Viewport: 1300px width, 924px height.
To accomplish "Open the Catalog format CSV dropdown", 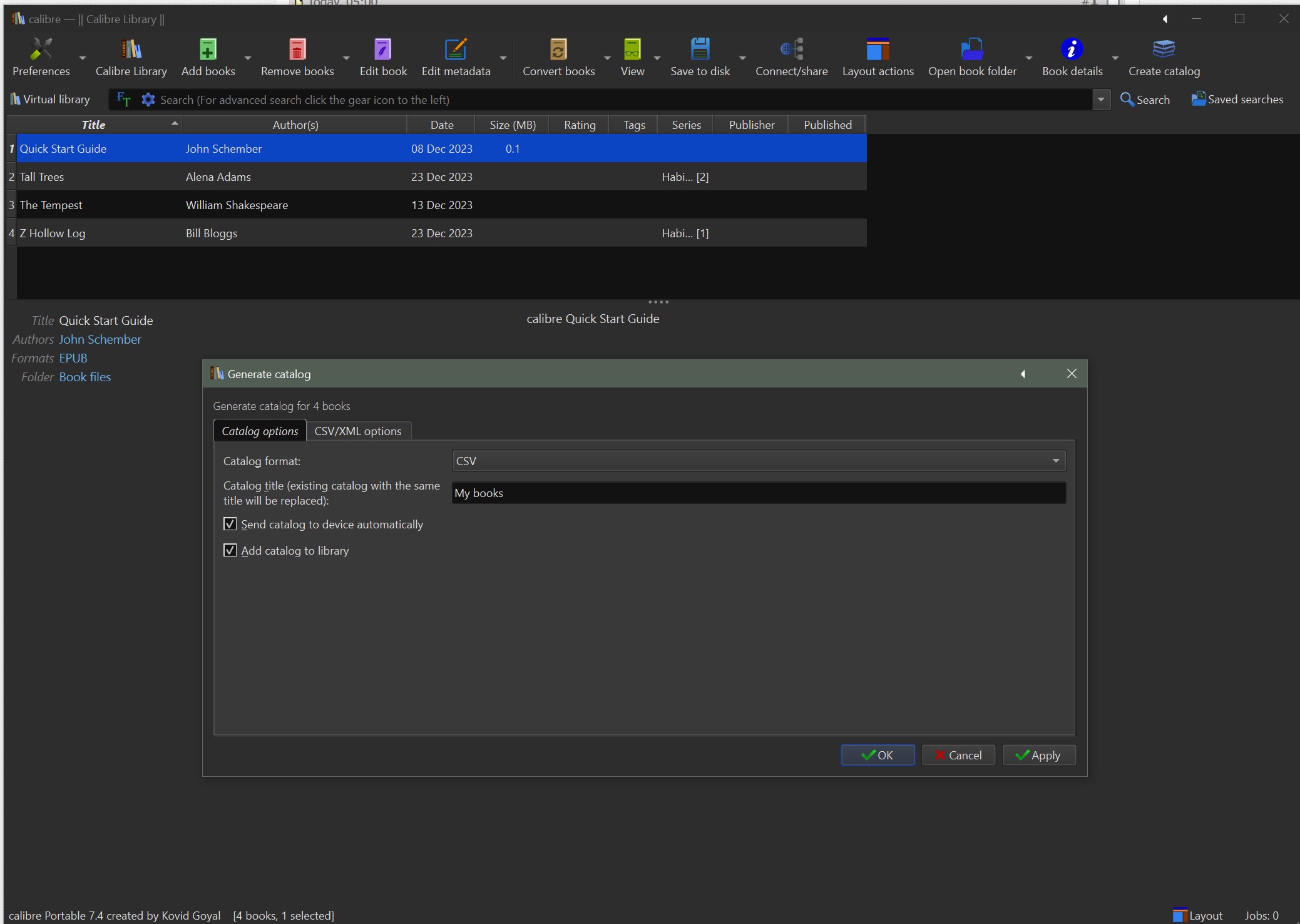I will pos(758,461).
